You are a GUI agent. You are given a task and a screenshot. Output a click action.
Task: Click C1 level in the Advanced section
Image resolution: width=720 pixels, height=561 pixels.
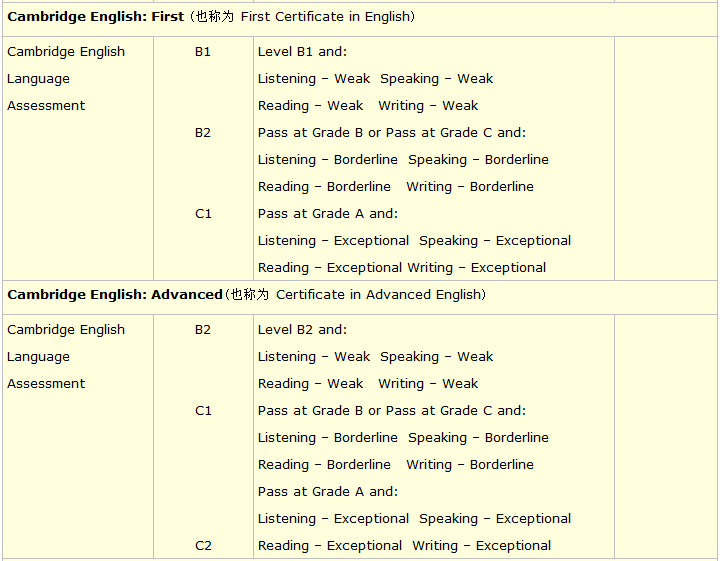203,410
